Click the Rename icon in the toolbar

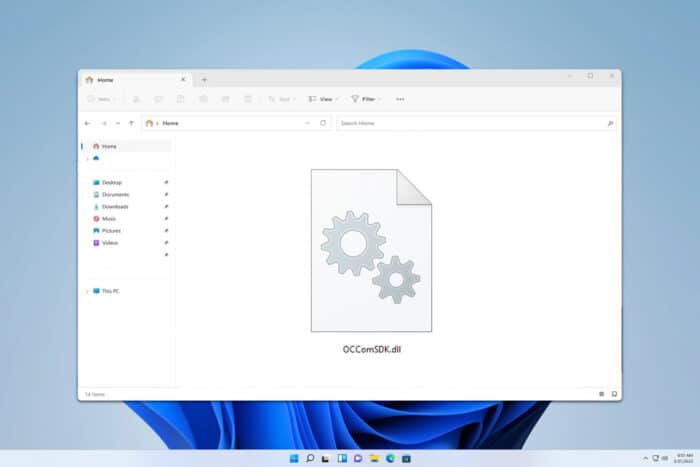[203, 99]
